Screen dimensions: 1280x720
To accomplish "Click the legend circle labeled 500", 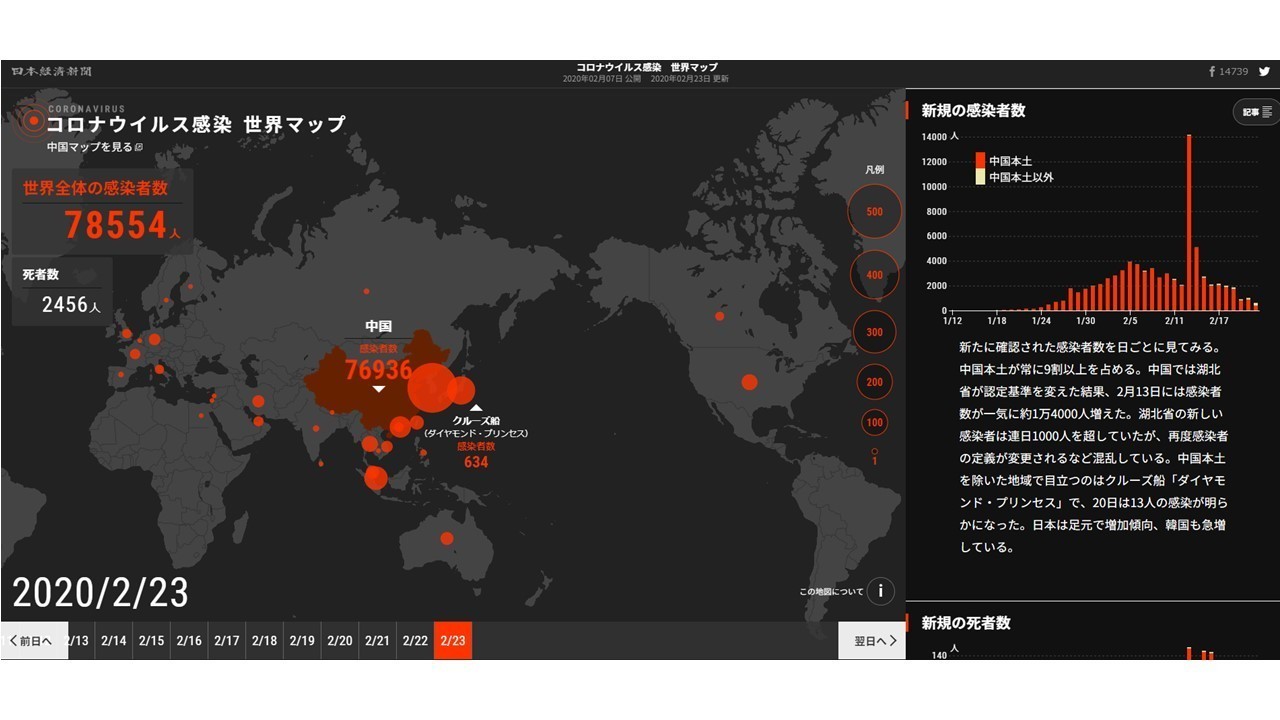I will 875,212.
